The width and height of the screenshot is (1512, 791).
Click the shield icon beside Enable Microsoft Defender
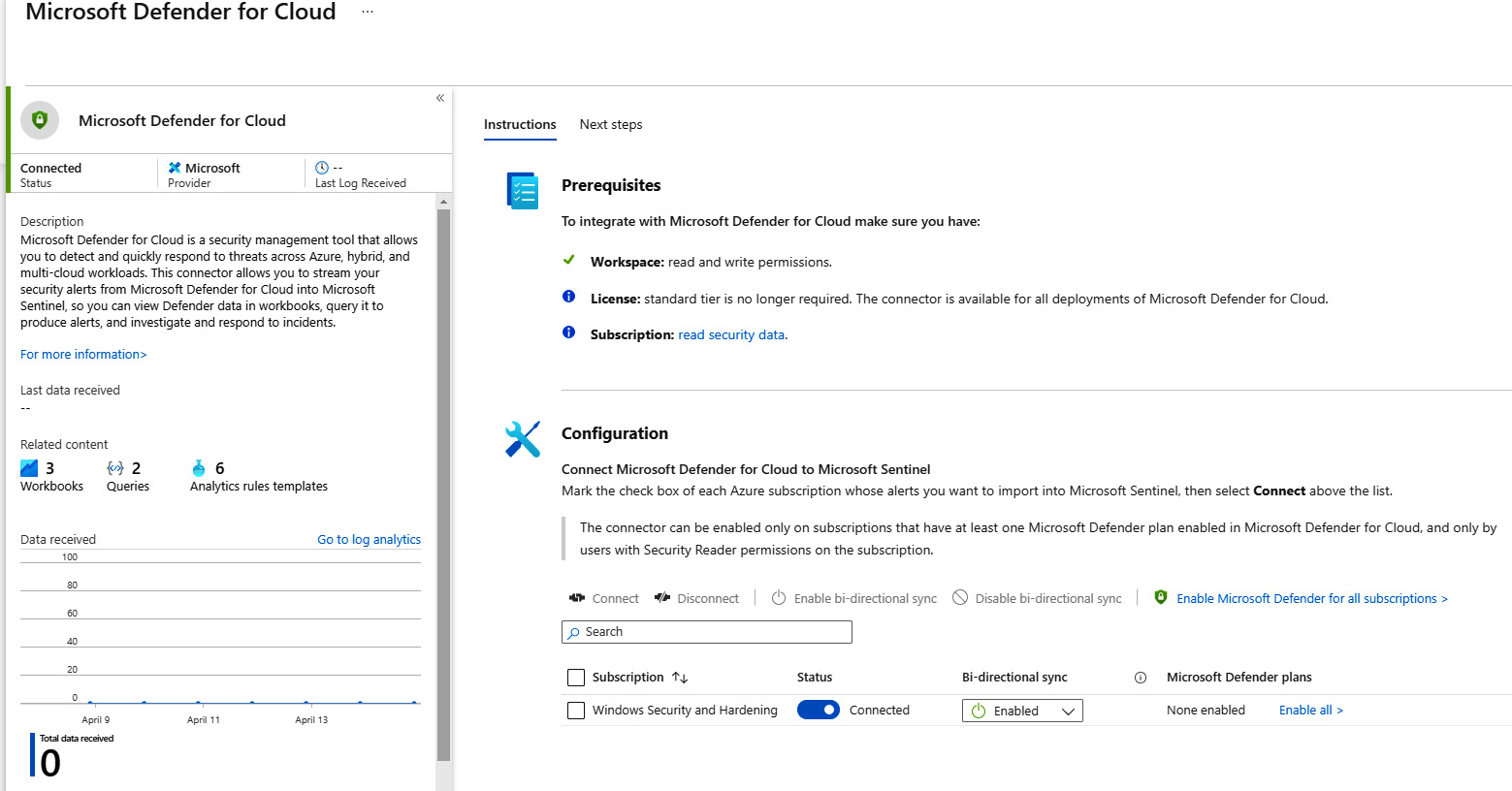[1161, 597]
